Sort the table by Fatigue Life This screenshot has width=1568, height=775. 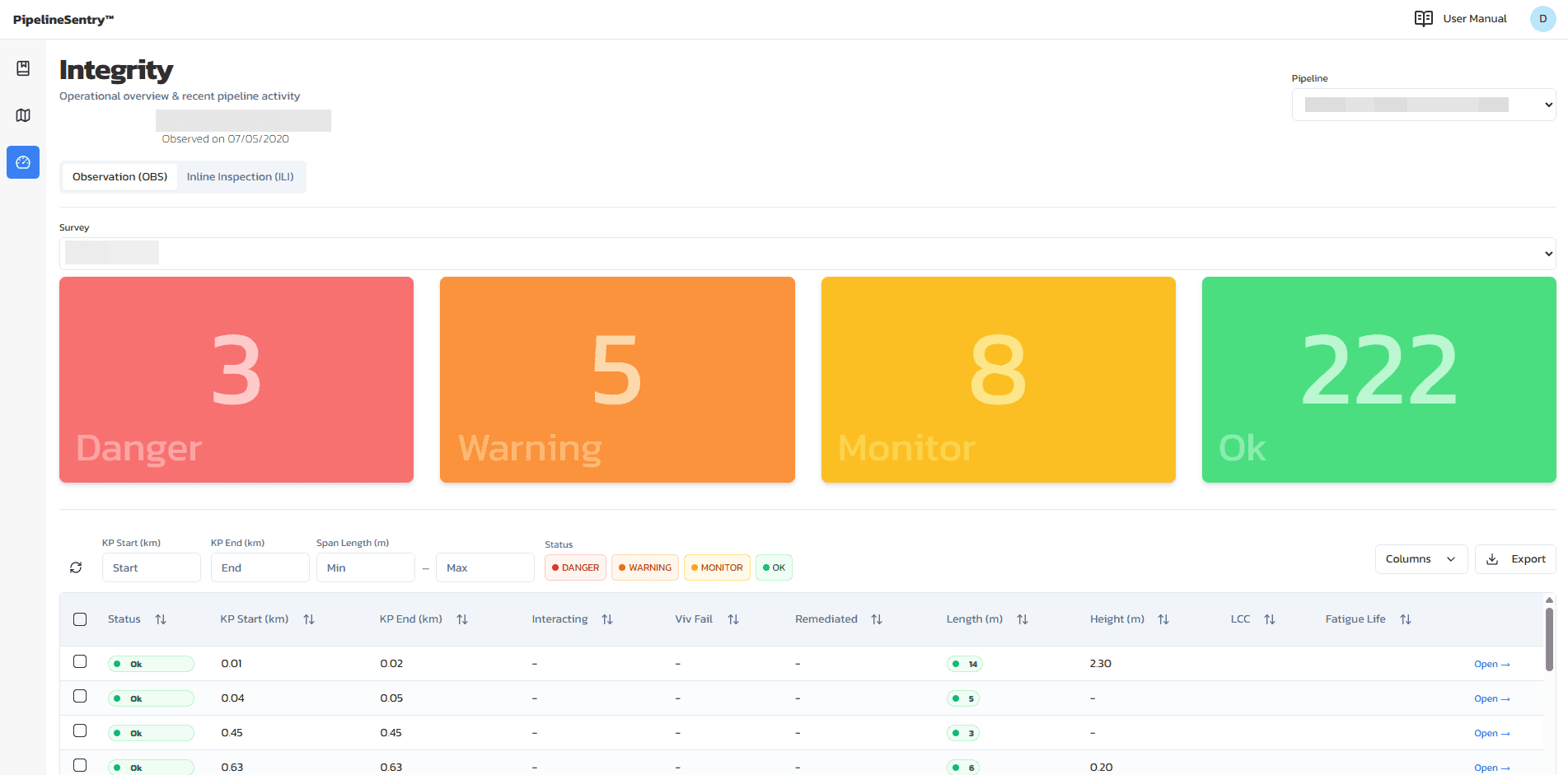[1406, 619]
